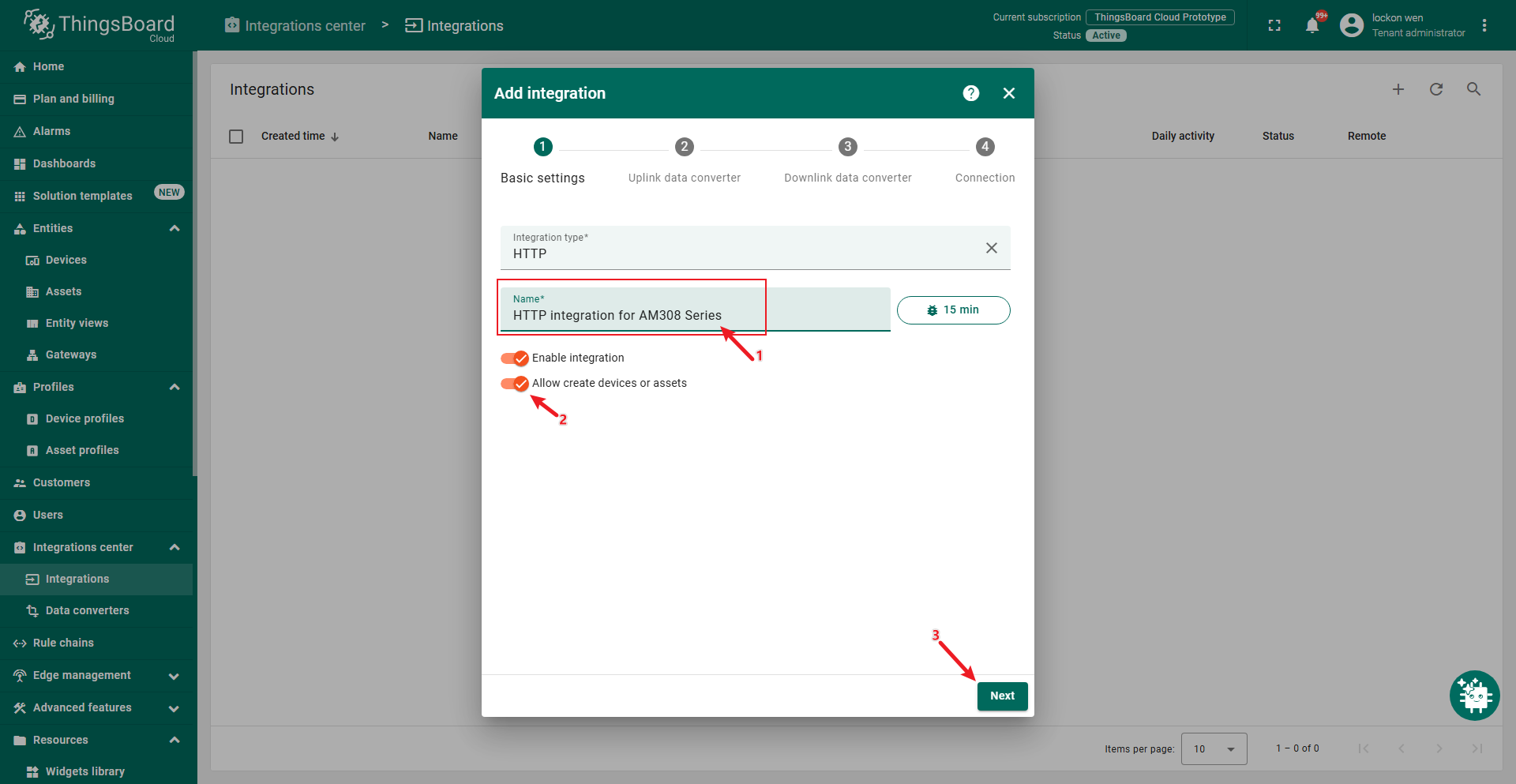Open Data converters in sidebar
This screenshot has width=1516, height=784.
pyautogui.click(x=96, y=611)
